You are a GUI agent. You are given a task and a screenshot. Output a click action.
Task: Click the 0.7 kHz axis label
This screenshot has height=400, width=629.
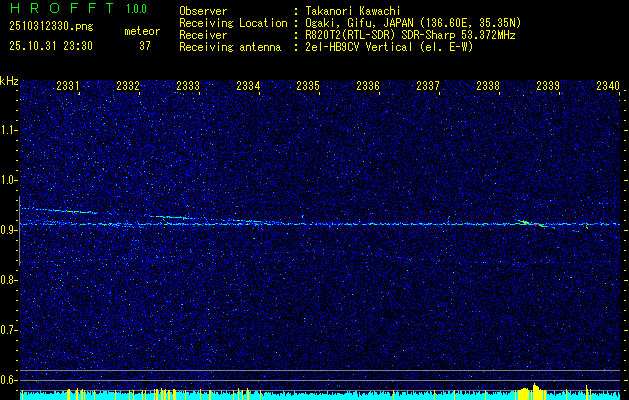click(8, 331)
